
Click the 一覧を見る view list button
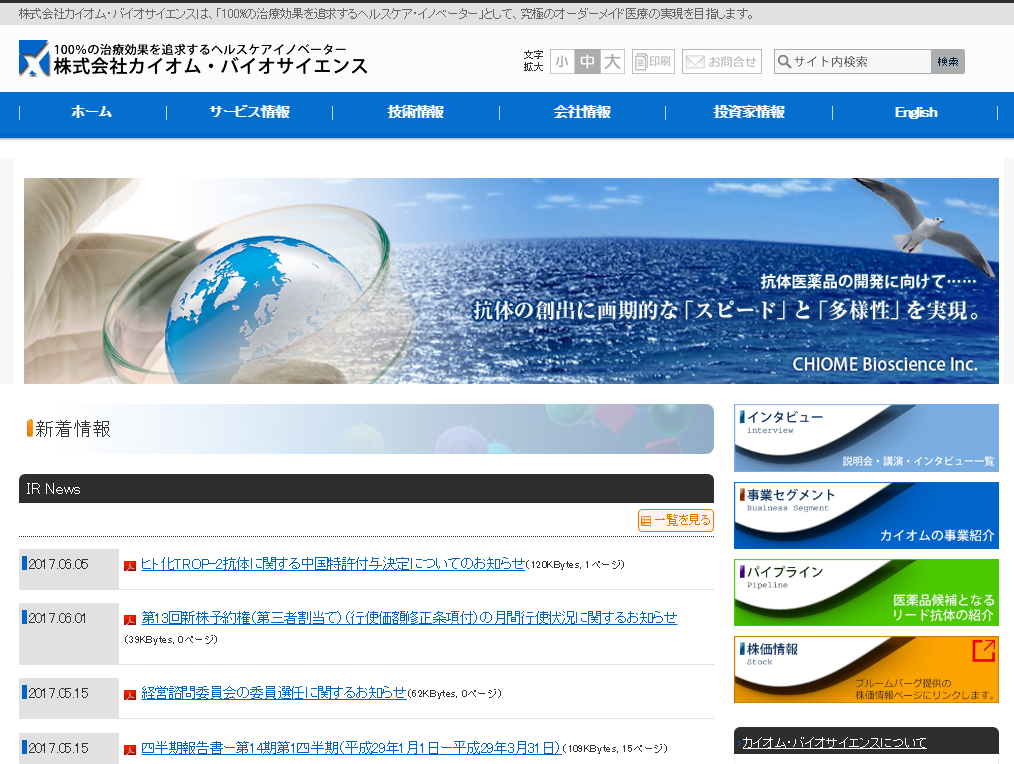click(x=676, y=520)
